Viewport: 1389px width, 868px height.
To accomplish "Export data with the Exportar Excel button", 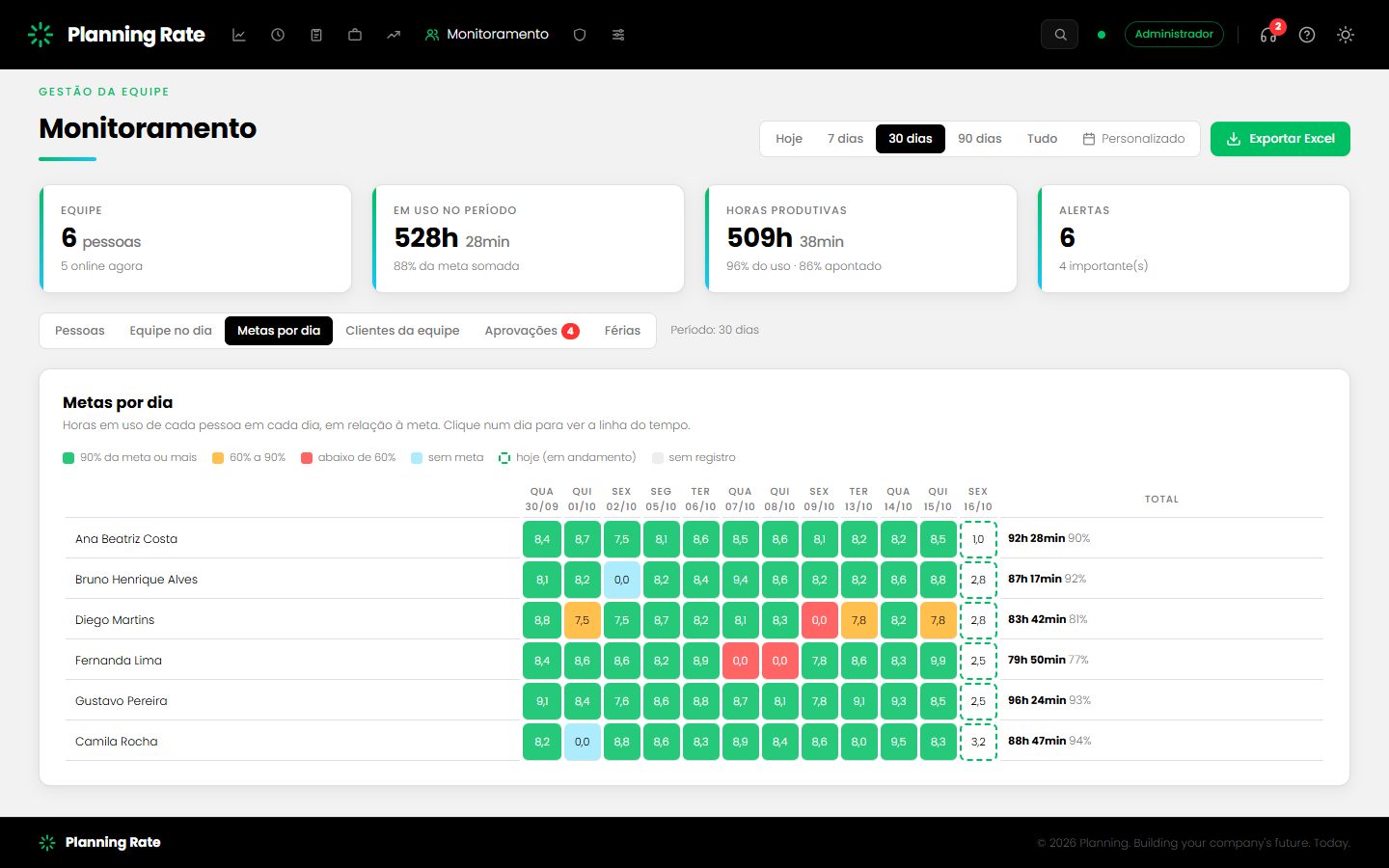I will (x=1280, y=139).
